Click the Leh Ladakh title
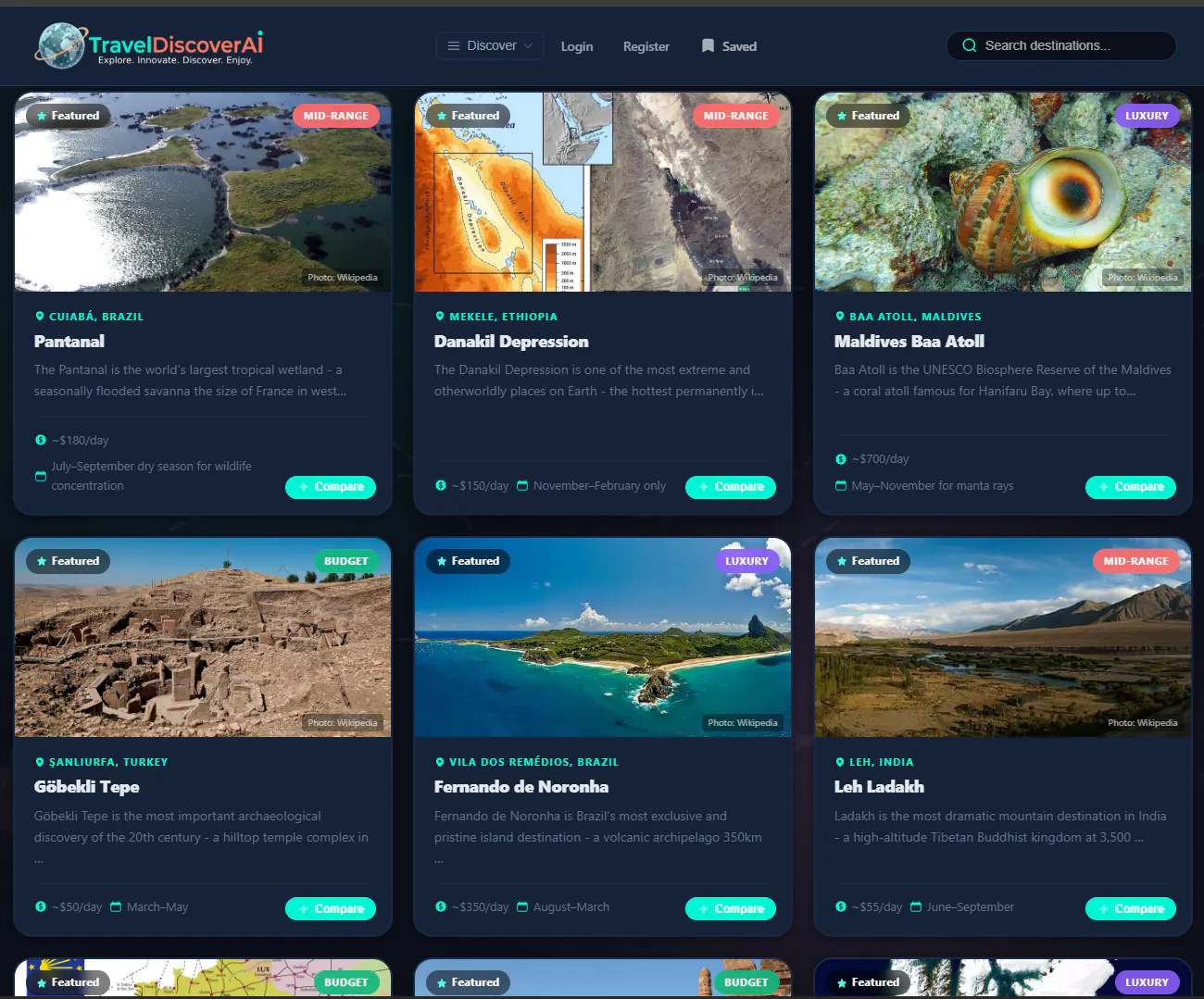 [879, 787]
